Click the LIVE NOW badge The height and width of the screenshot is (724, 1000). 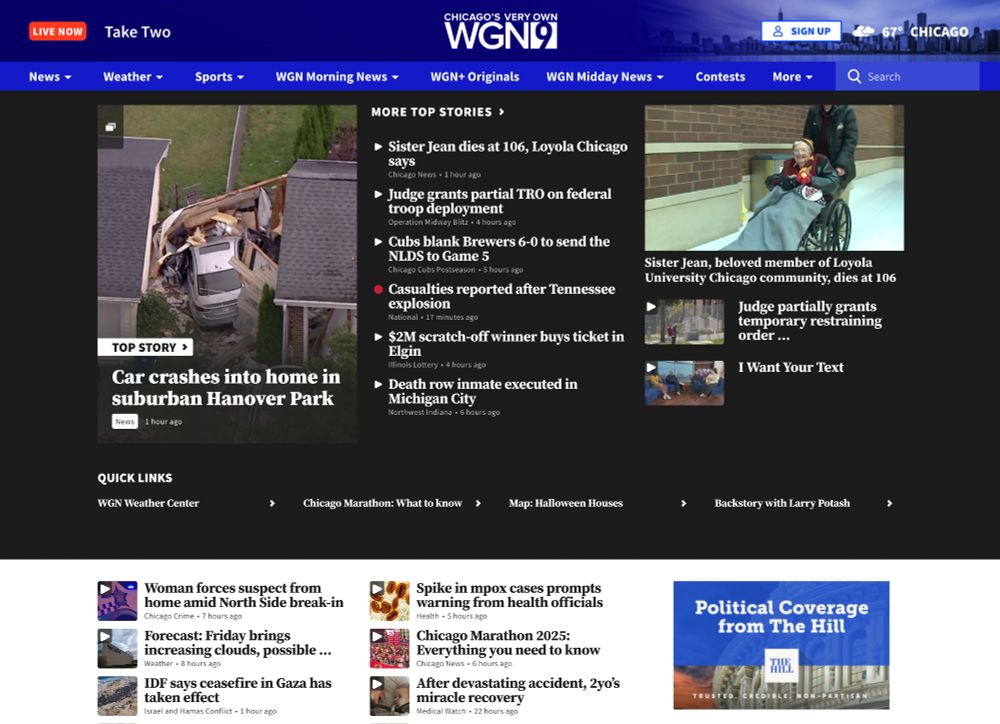pyautogui.click(x=57, y=31)
